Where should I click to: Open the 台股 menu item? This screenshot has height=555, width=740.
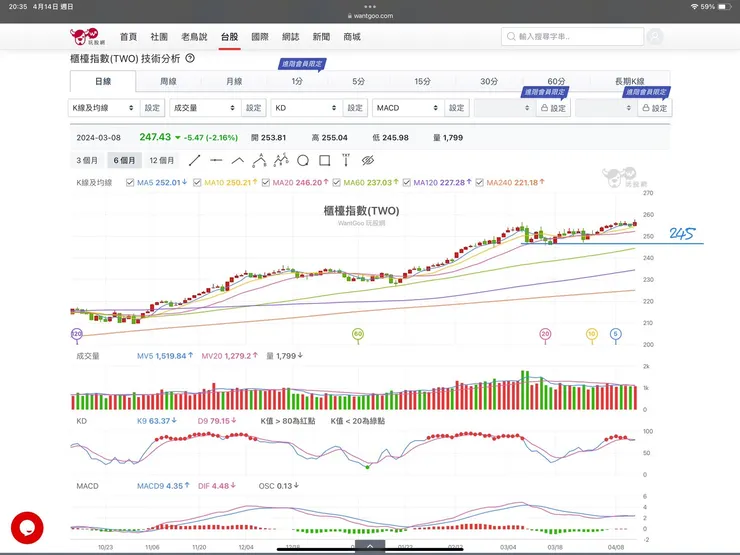point(229,37)
